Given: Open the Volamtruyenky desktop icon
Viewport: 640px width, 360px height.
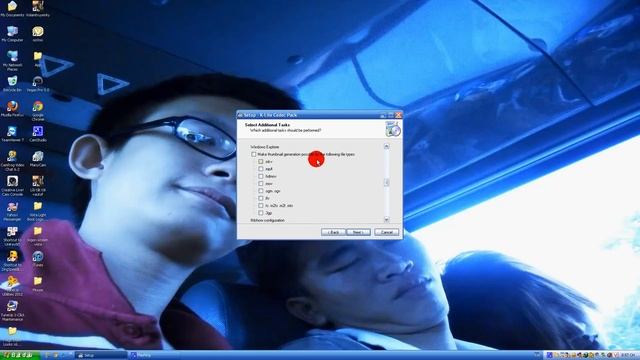Looking at the screenshot, I should 38,9.
